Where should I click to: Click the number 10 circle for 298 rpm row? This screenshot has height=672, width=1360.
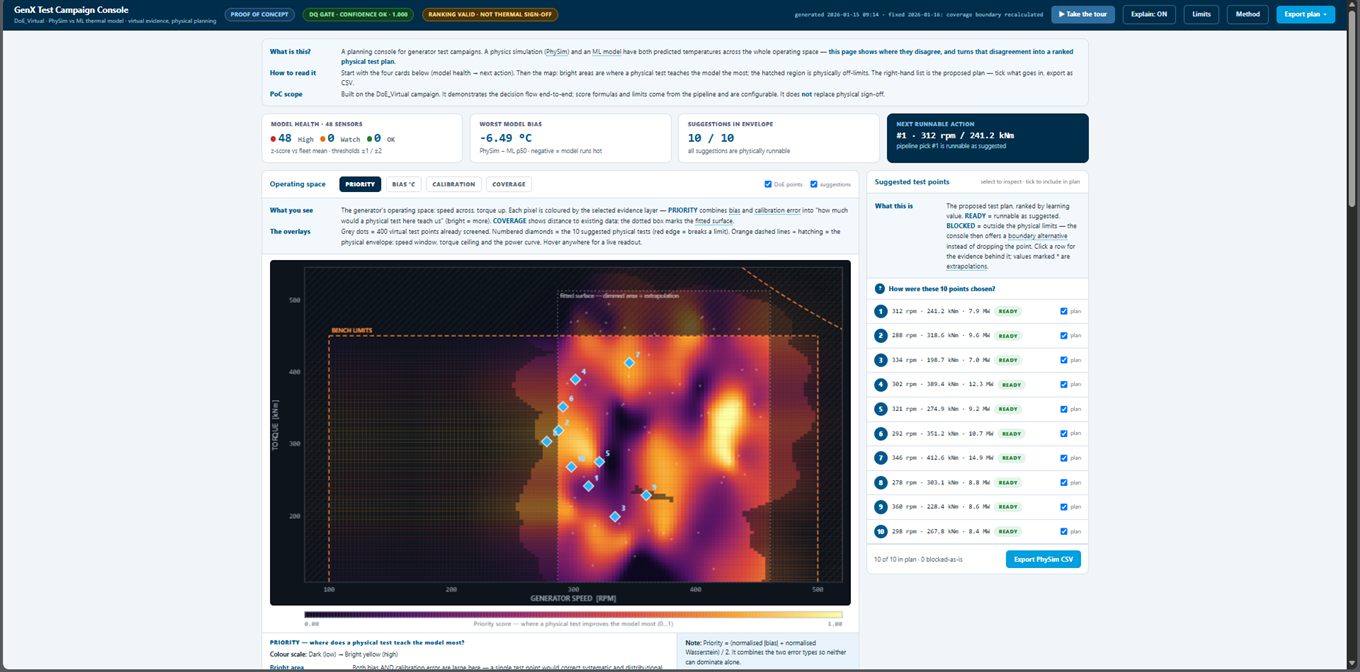(x=881, y=532)
